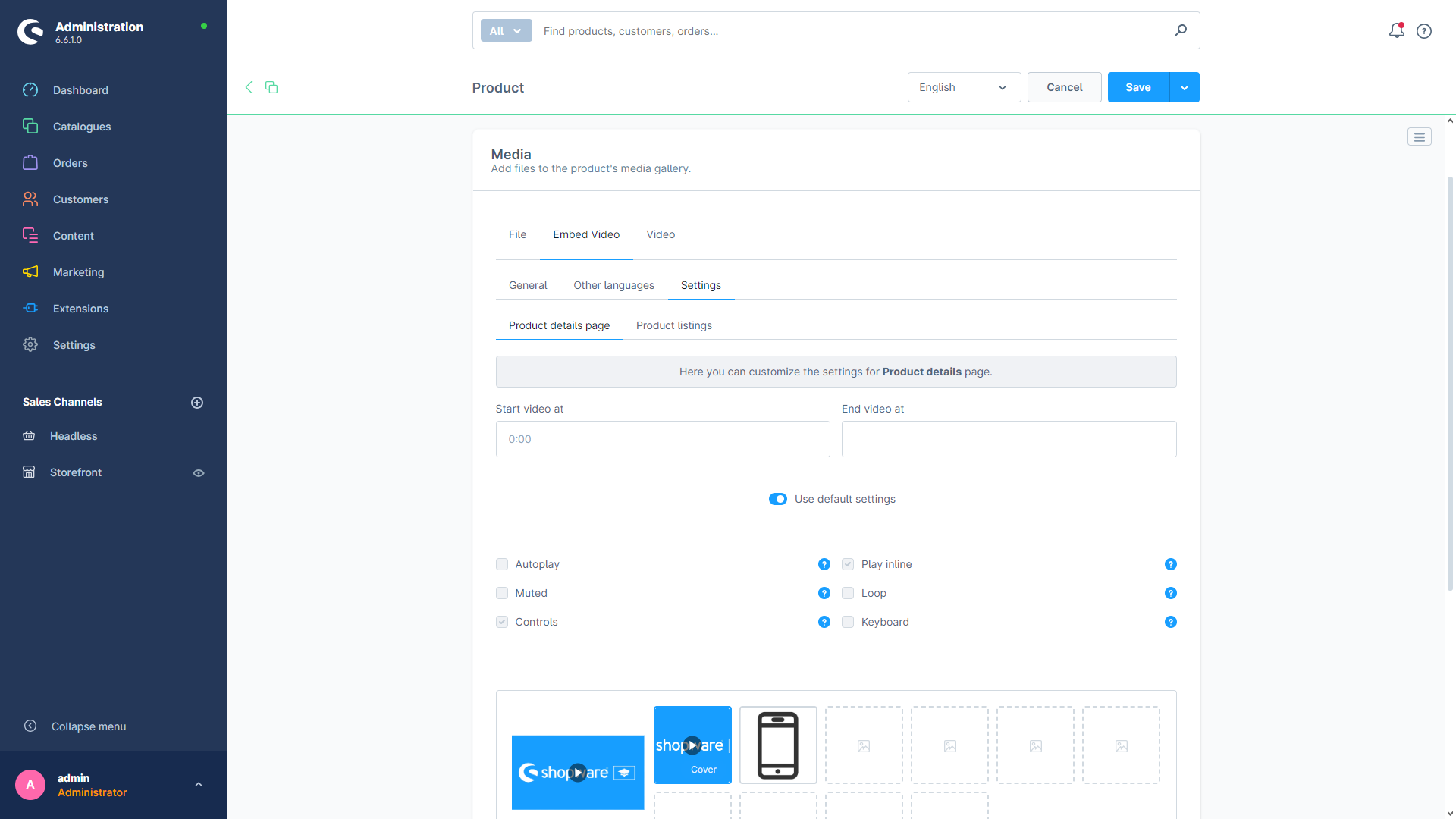Open the General tab

[528, 286]
